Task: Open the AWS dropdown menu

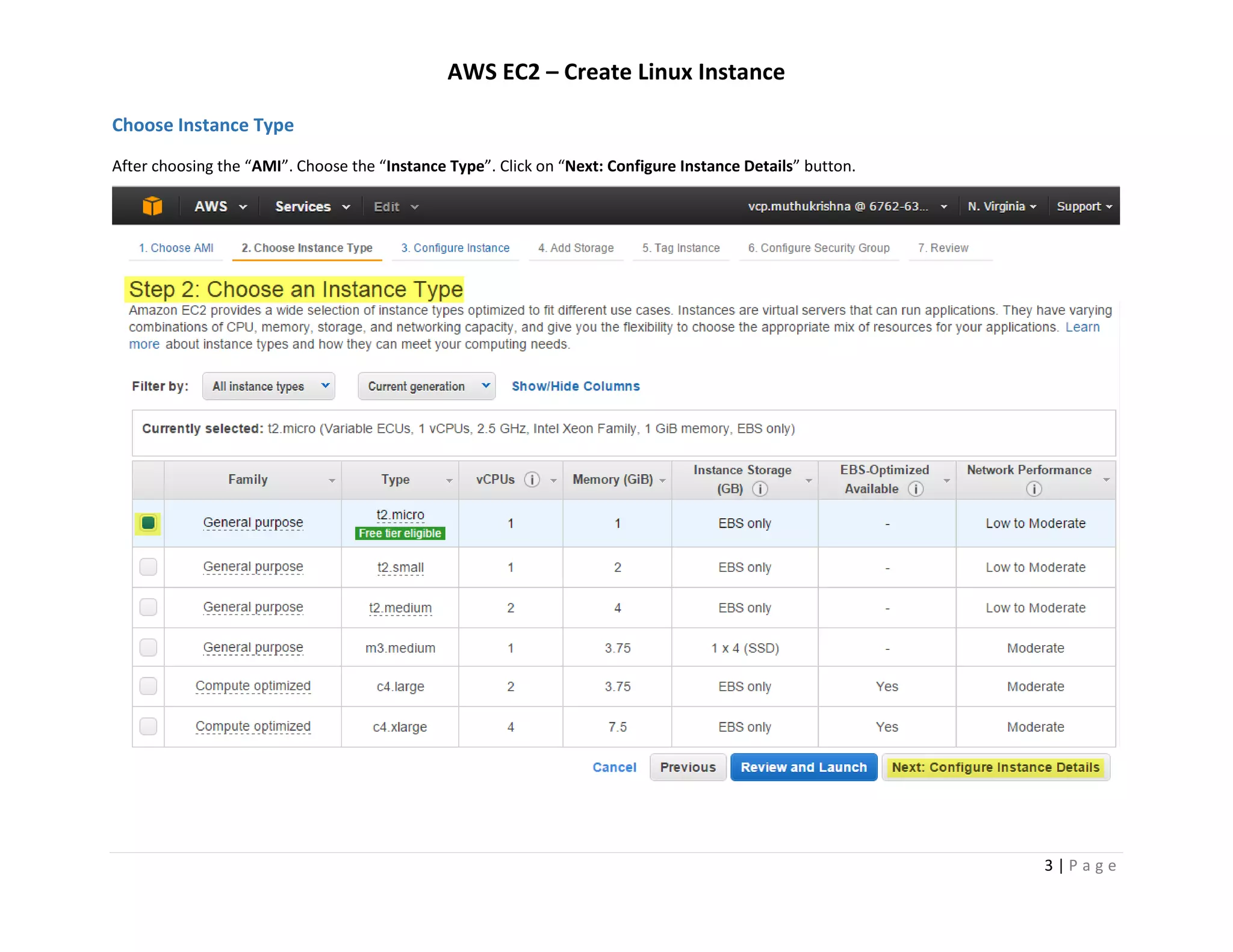Action: pyautogui.click(x=220, y=206)
